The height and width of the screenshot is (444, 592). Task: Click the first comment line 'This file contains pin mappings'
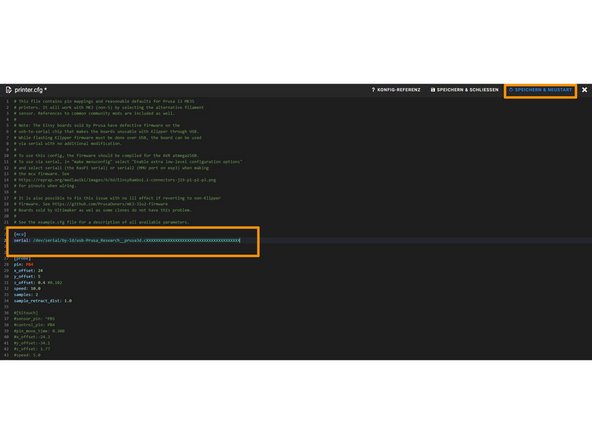(x=104, y=101)
